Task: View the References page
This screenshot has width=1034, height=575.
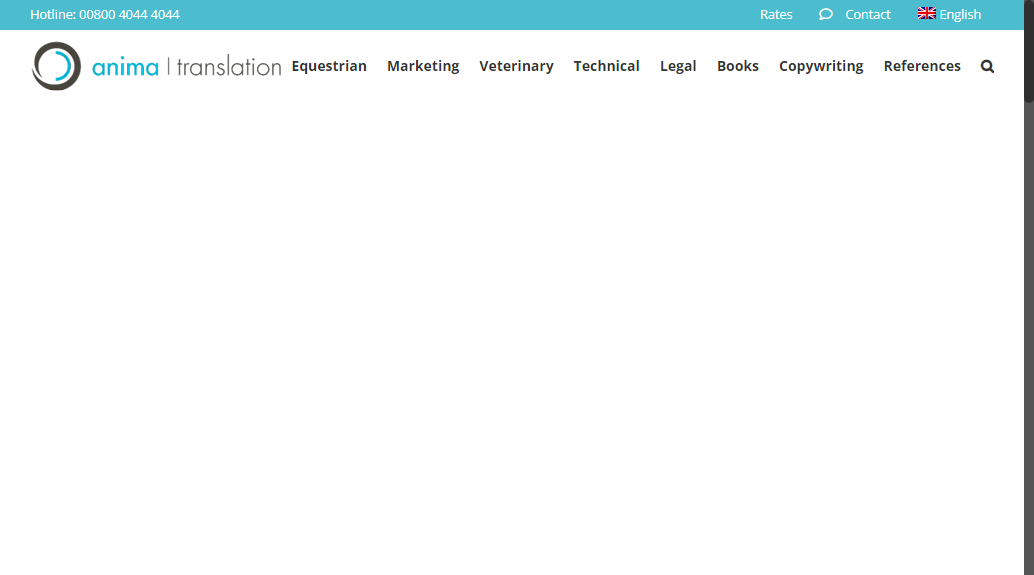Action: pos(922,66)
